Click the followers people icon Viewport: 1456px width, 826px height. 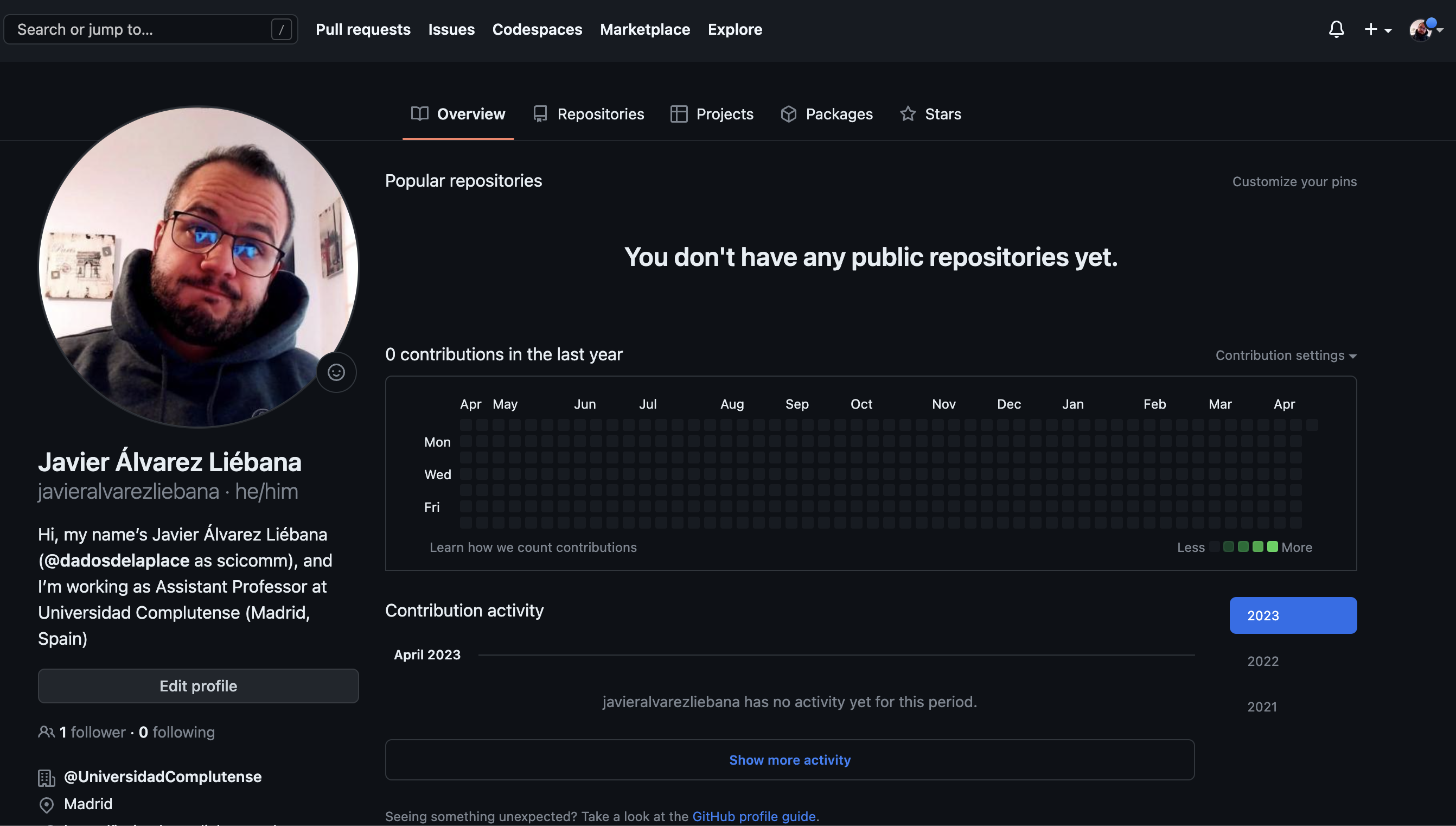47,732
